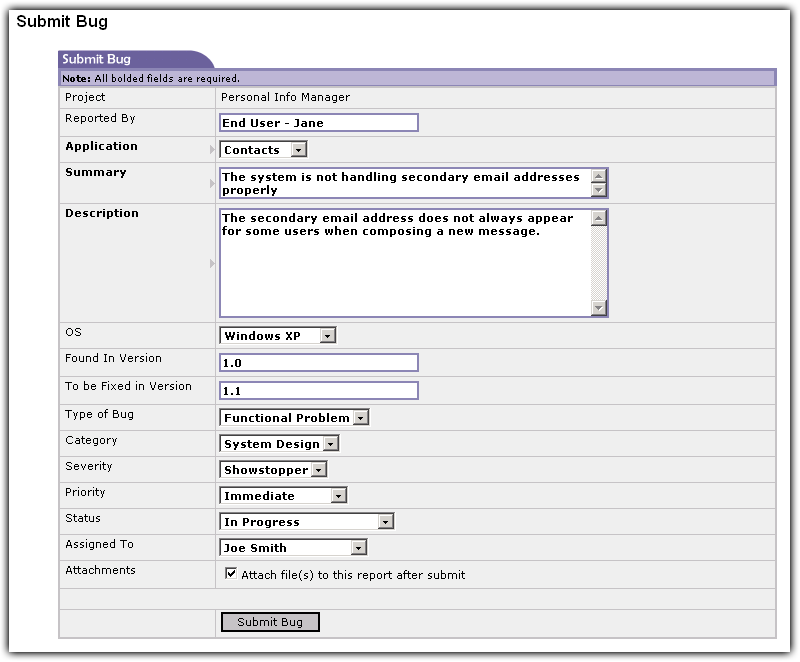
Task: Click the Summary scrollbar down arrow
Action: pos(598,190)
